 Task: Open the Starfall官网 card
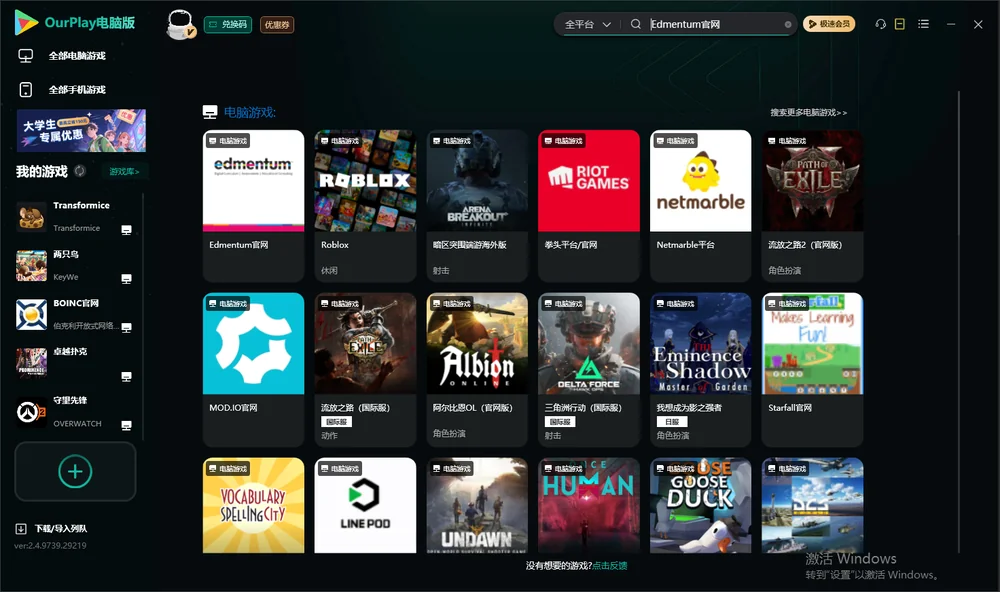click(812, 369)
